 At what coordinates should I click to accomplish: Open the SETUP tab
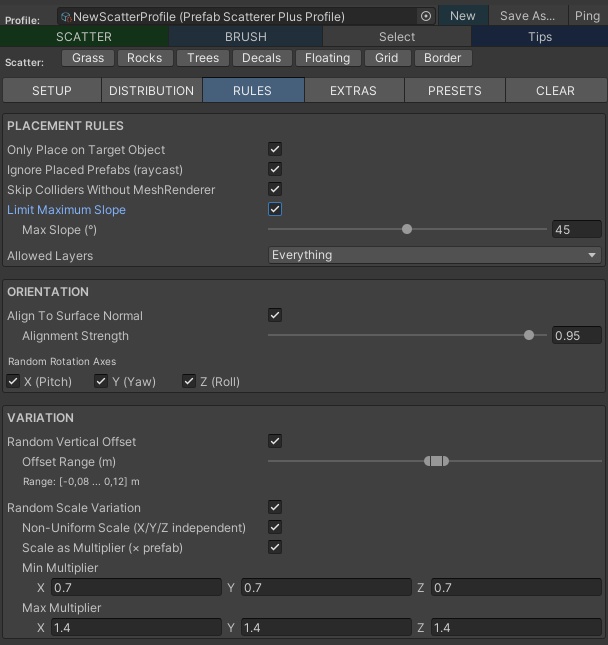pyautogui.click(x=52, y=90)
